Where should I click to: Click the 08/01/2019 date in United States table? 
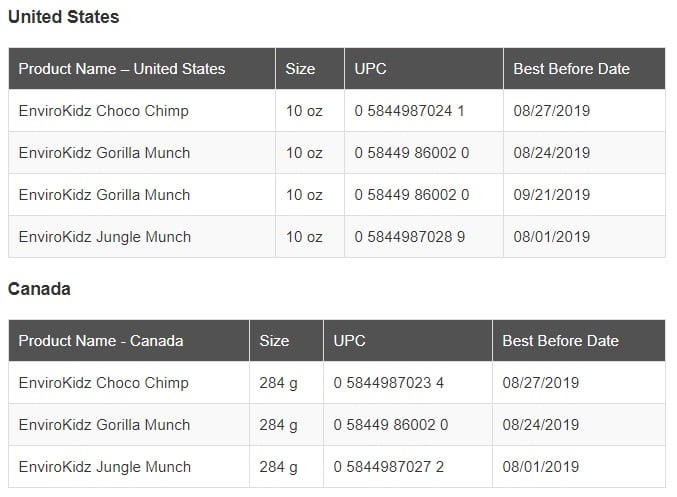tap(552, 237)
